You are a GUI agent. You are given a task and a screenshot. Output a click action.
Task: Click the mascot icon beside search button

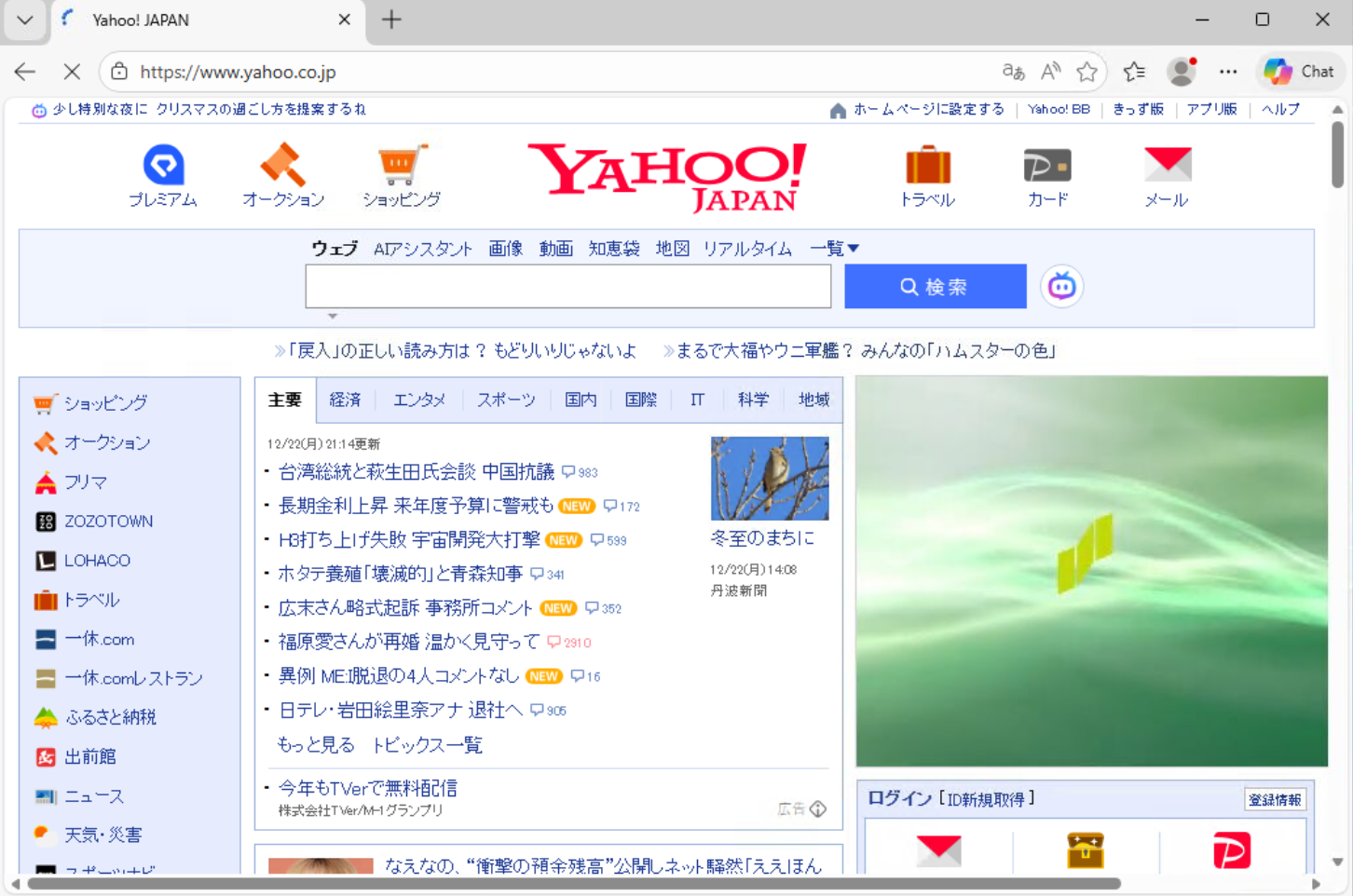click(x=1061, y=286)
